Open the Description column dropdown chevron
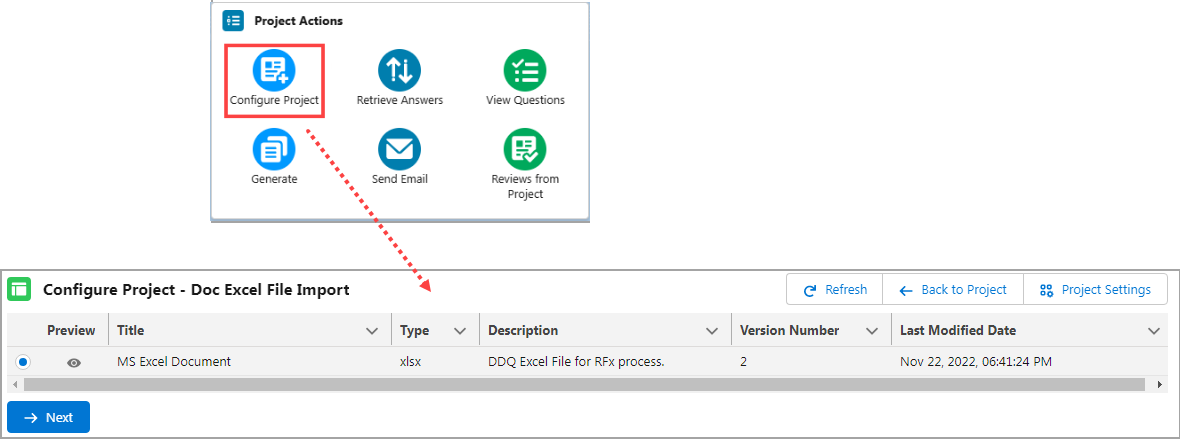 [x=711, y=331]
